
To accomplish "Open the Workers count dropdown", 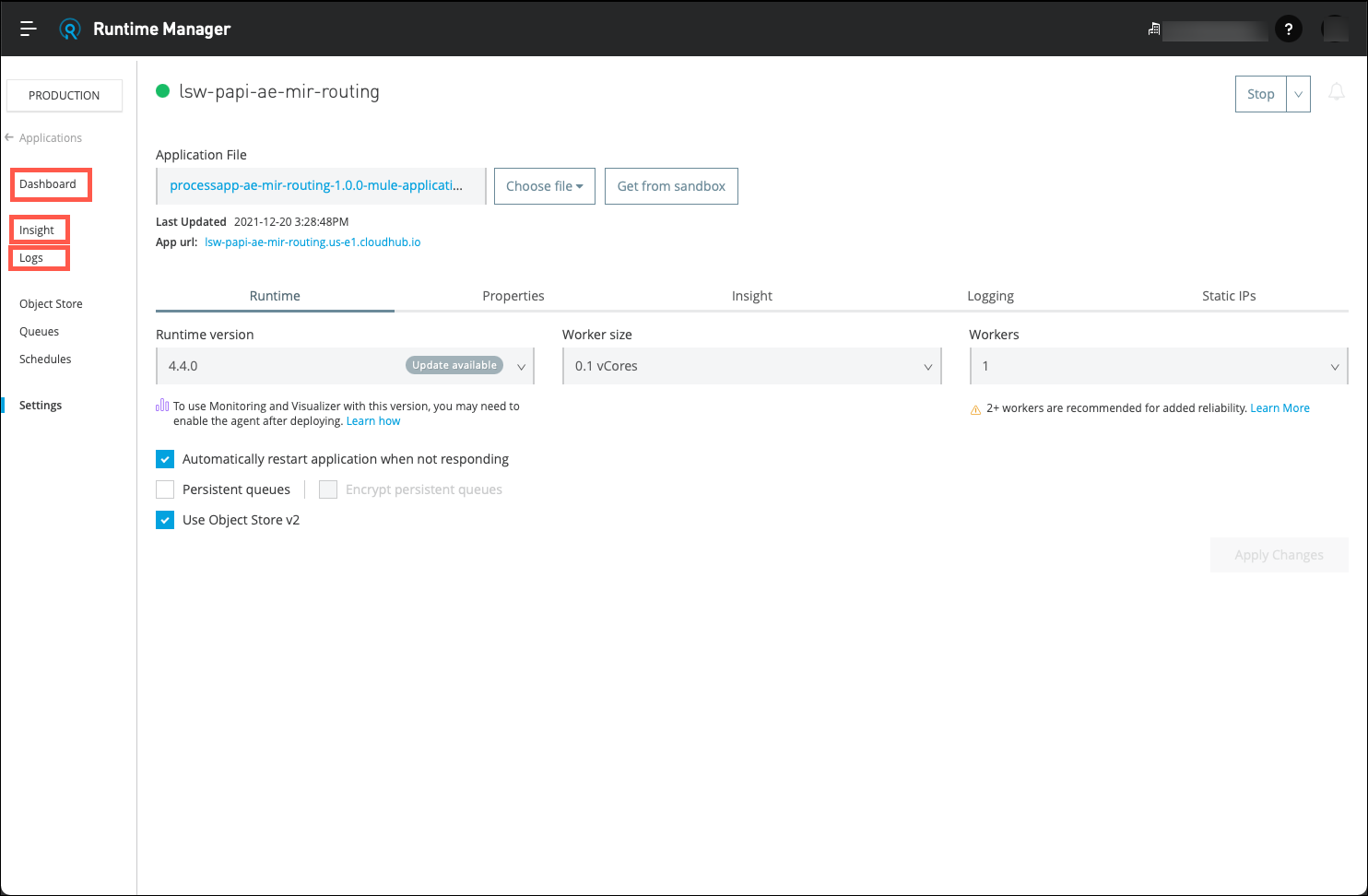I will [x=1159, y=366].
